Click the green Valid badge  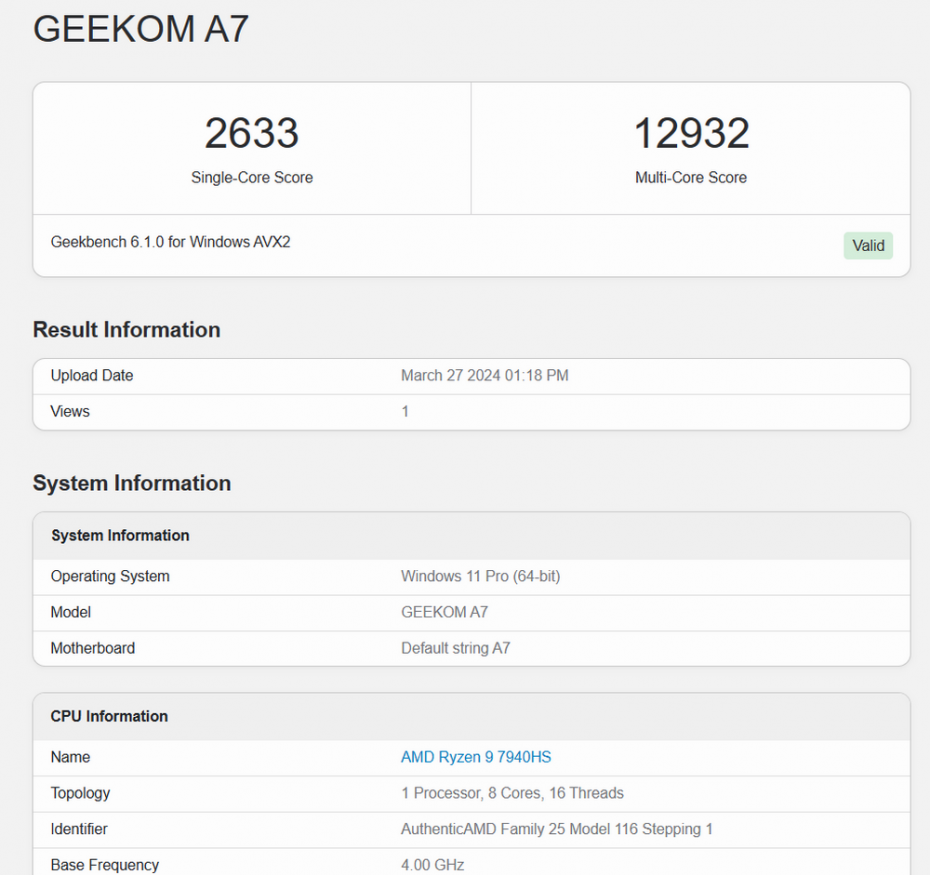pos(868,246)
